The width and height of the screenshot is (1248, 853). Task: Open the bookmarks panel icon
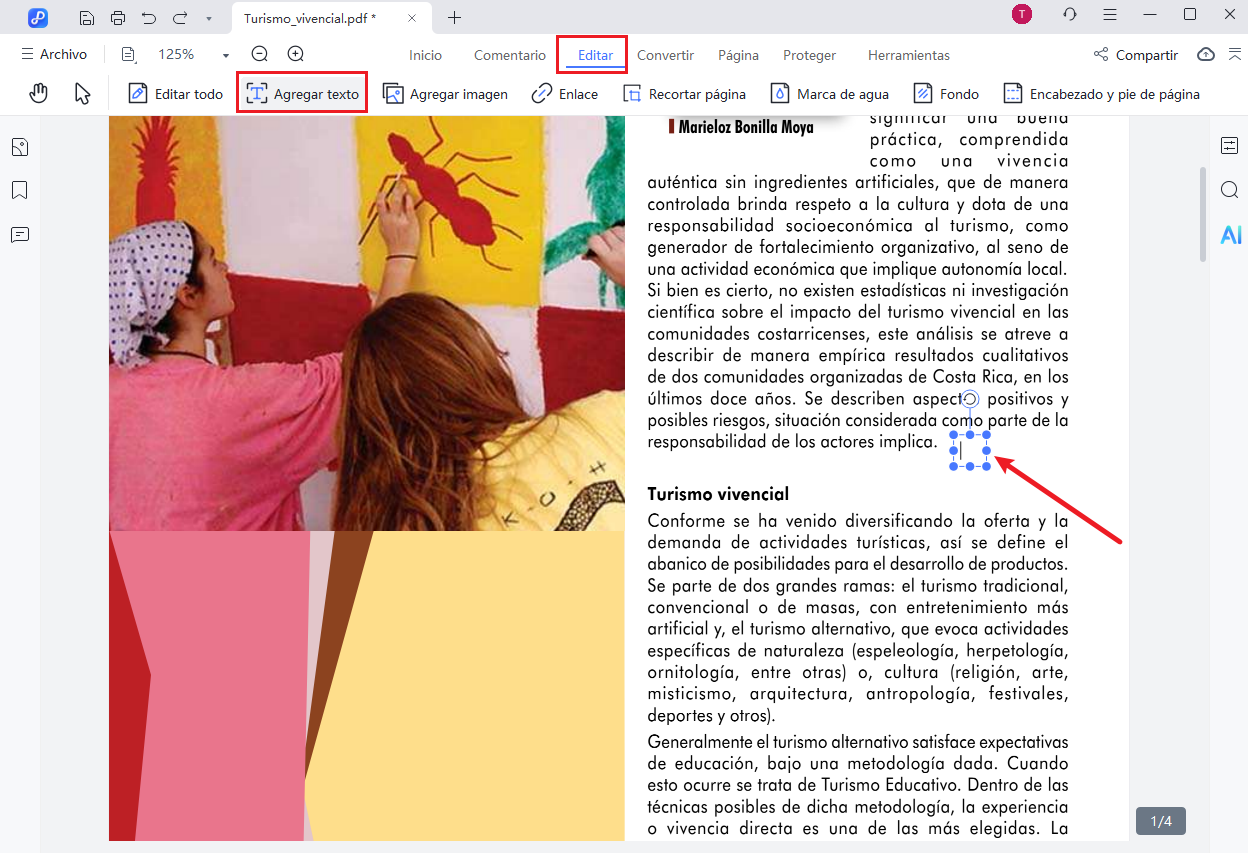(x=20, y=191)
